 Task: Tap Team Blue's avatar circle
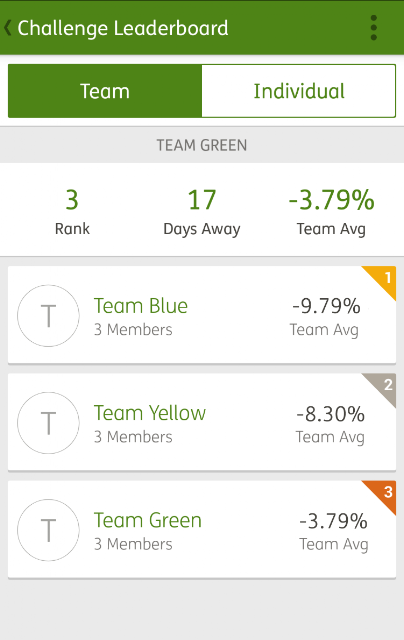pos(48,316)
